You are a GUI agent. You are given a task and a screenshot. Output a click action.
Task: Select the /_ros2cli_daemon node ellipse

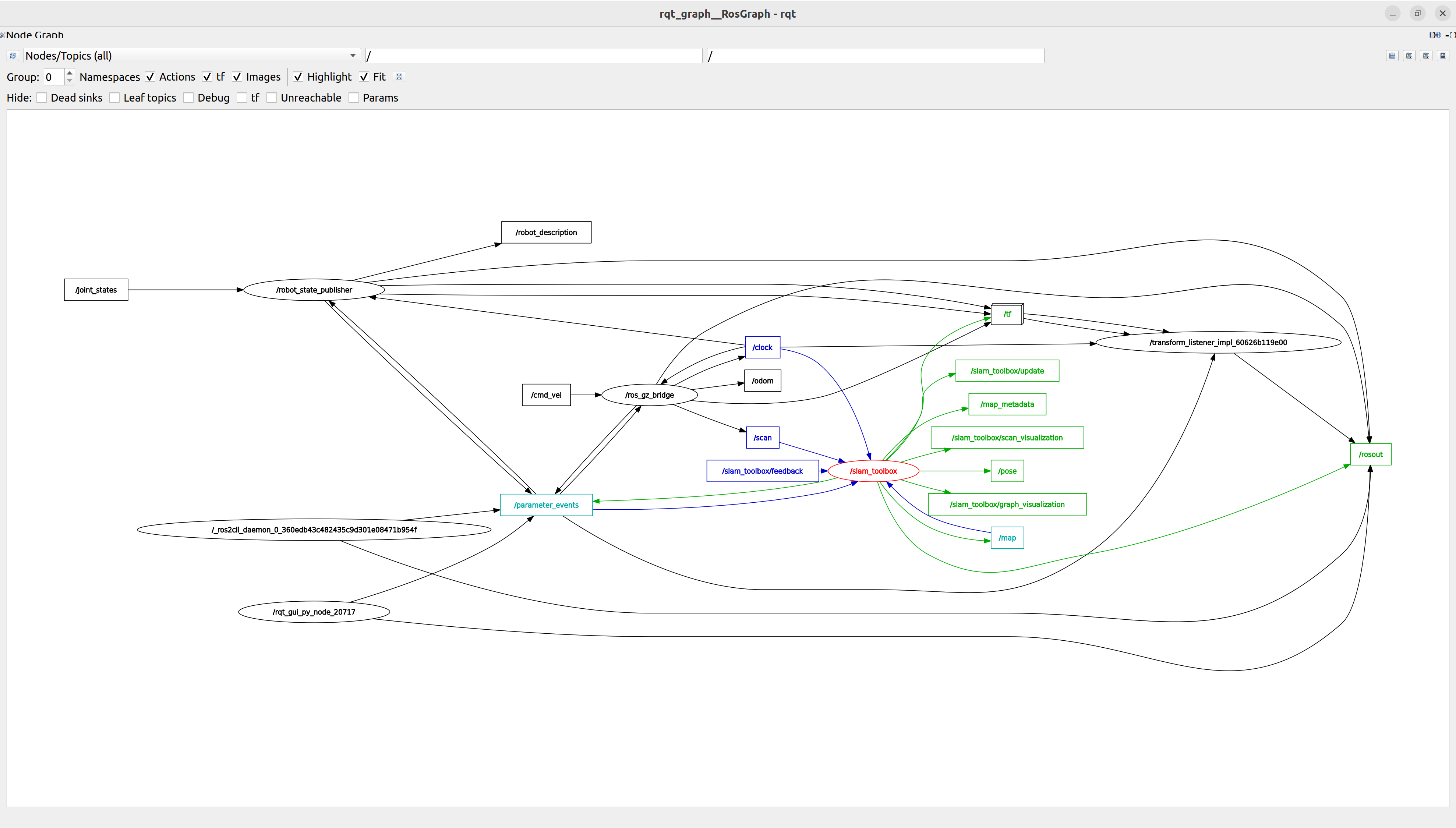[314, 530]
